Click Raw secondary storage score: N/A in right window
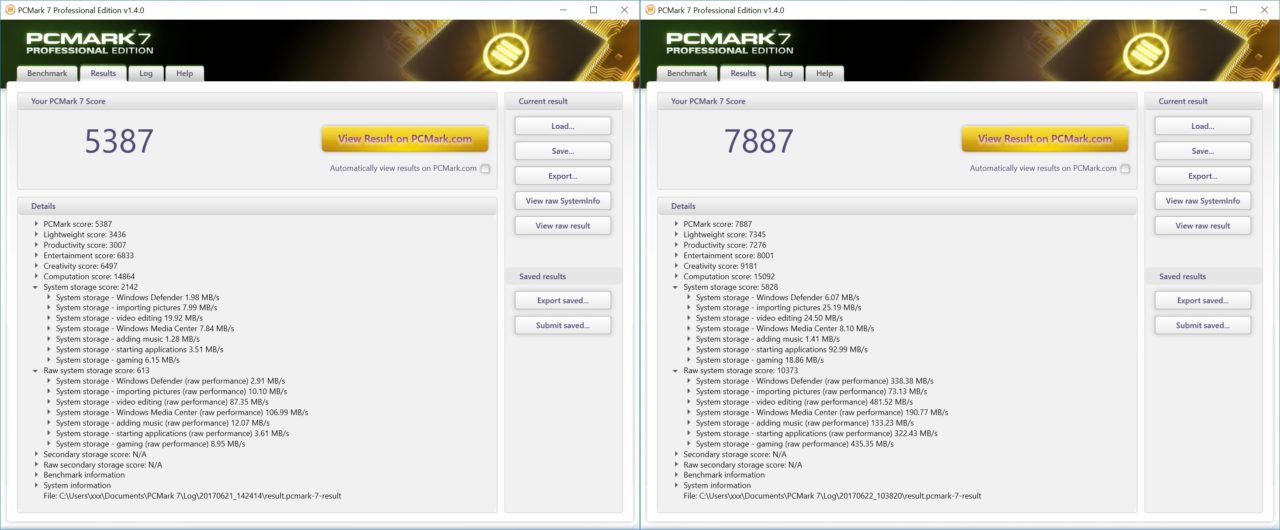The height and width of the screenshot is (530, 1280). tap(744, 465)
